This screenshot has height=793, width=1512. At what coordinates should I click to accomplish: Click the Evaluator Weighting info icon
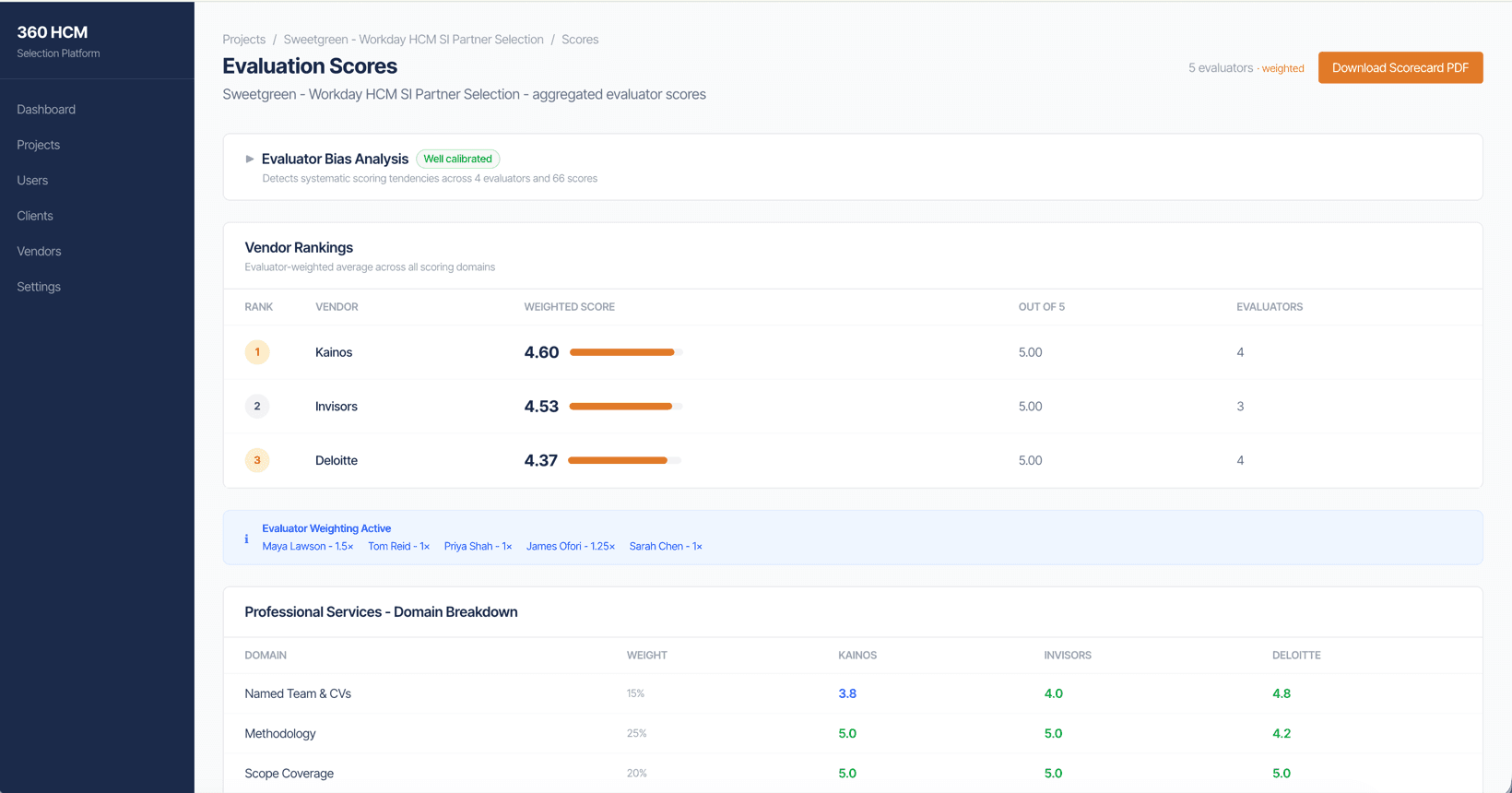pyautogui.click(x=246, y=539)
